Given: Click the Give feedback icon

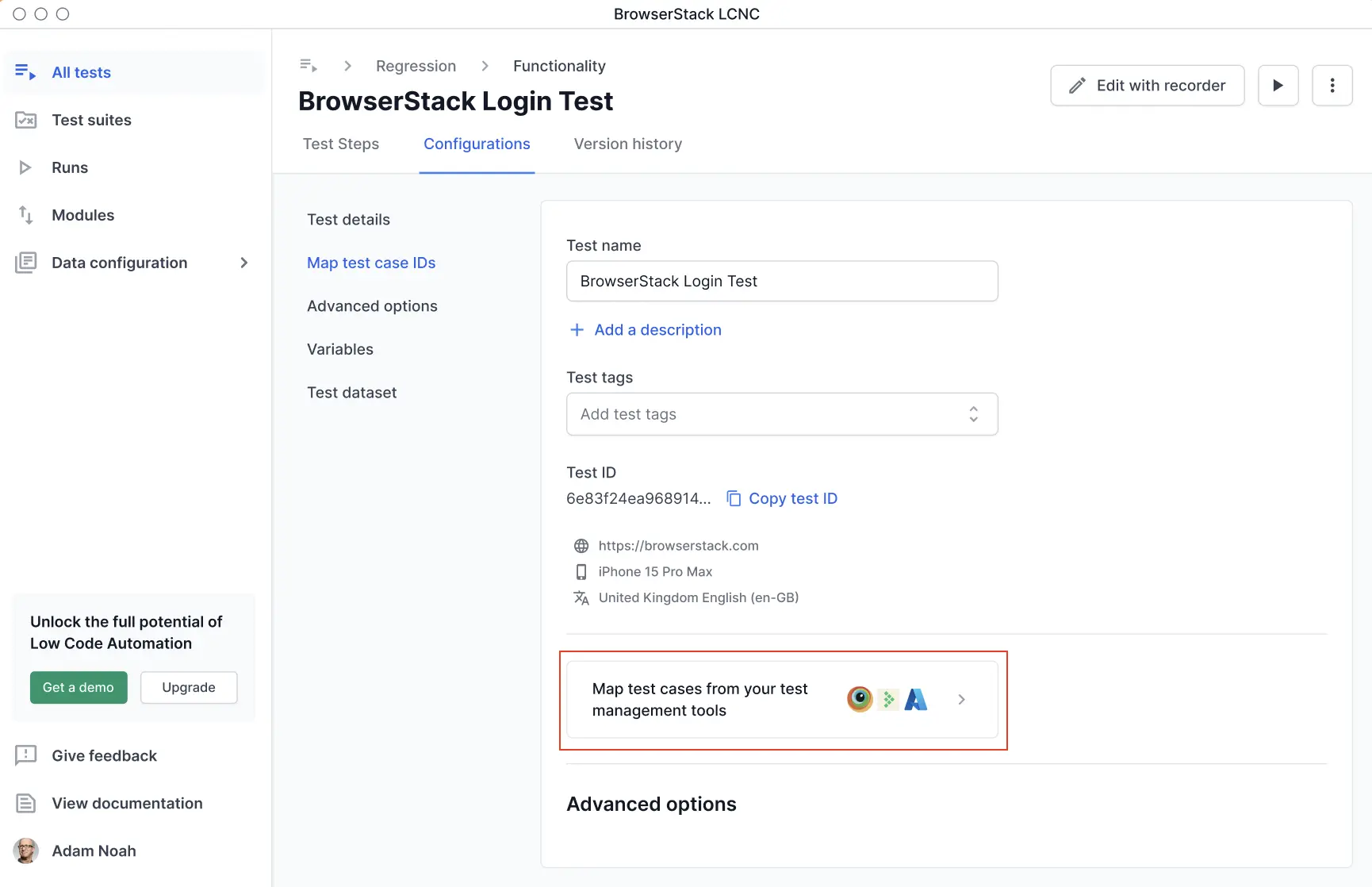Looking at the screenshot, I should [25, 755].
